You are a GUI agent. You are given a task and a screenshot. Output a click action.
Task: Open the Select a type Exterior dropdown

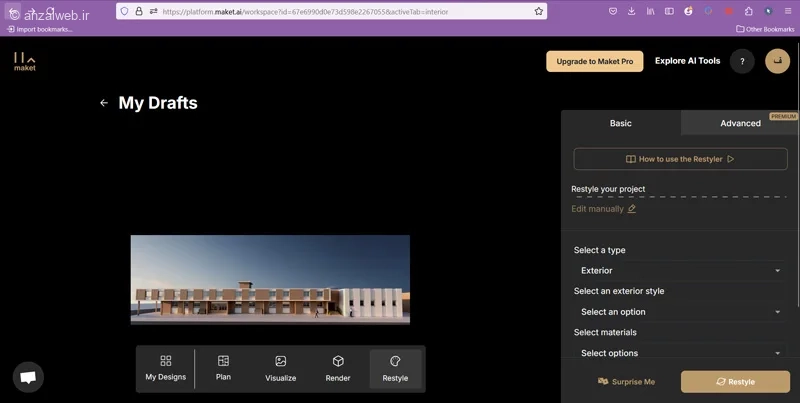coord(680,270)
